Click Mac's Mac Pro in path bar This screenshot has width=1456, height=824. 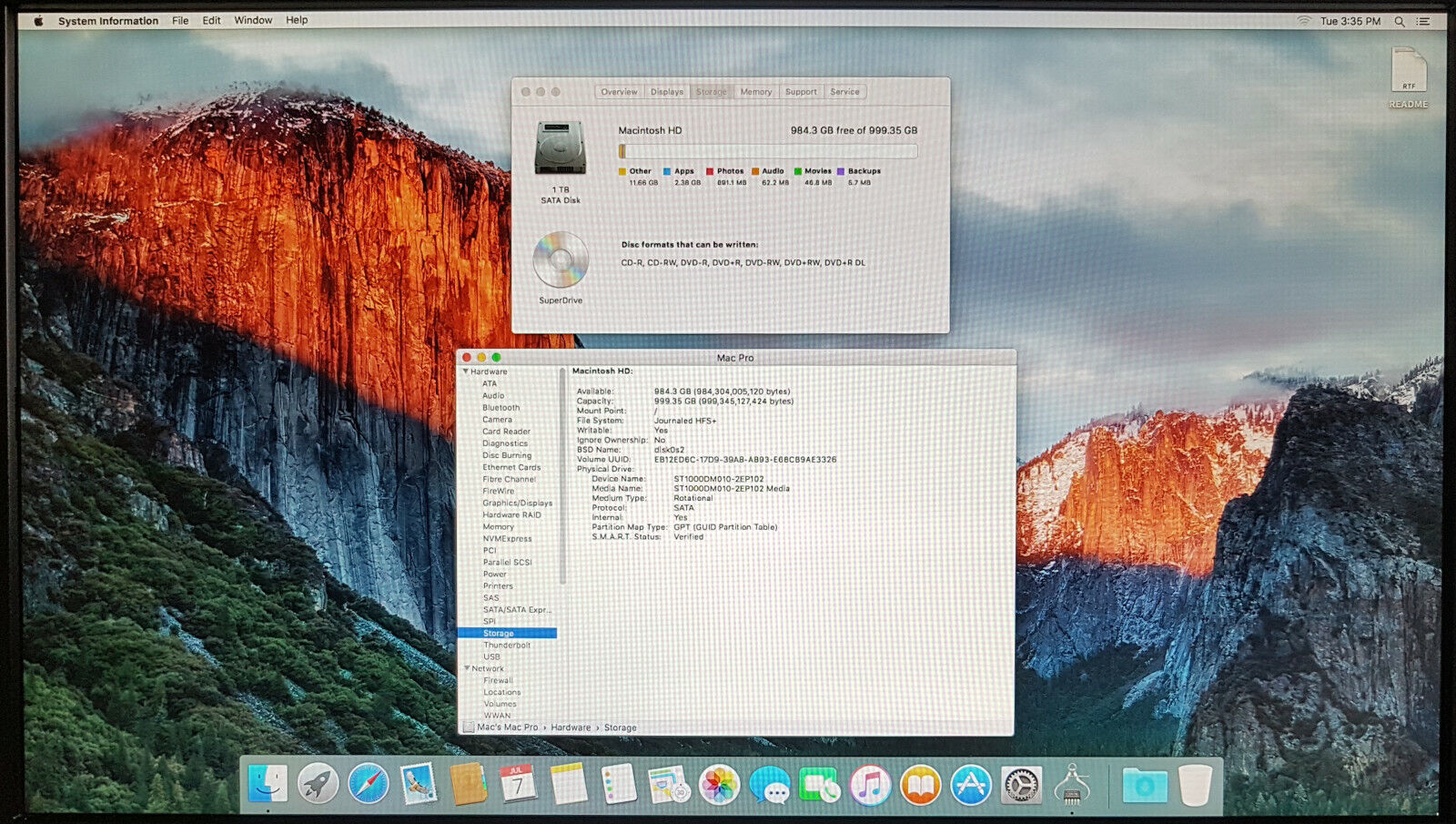507,727
